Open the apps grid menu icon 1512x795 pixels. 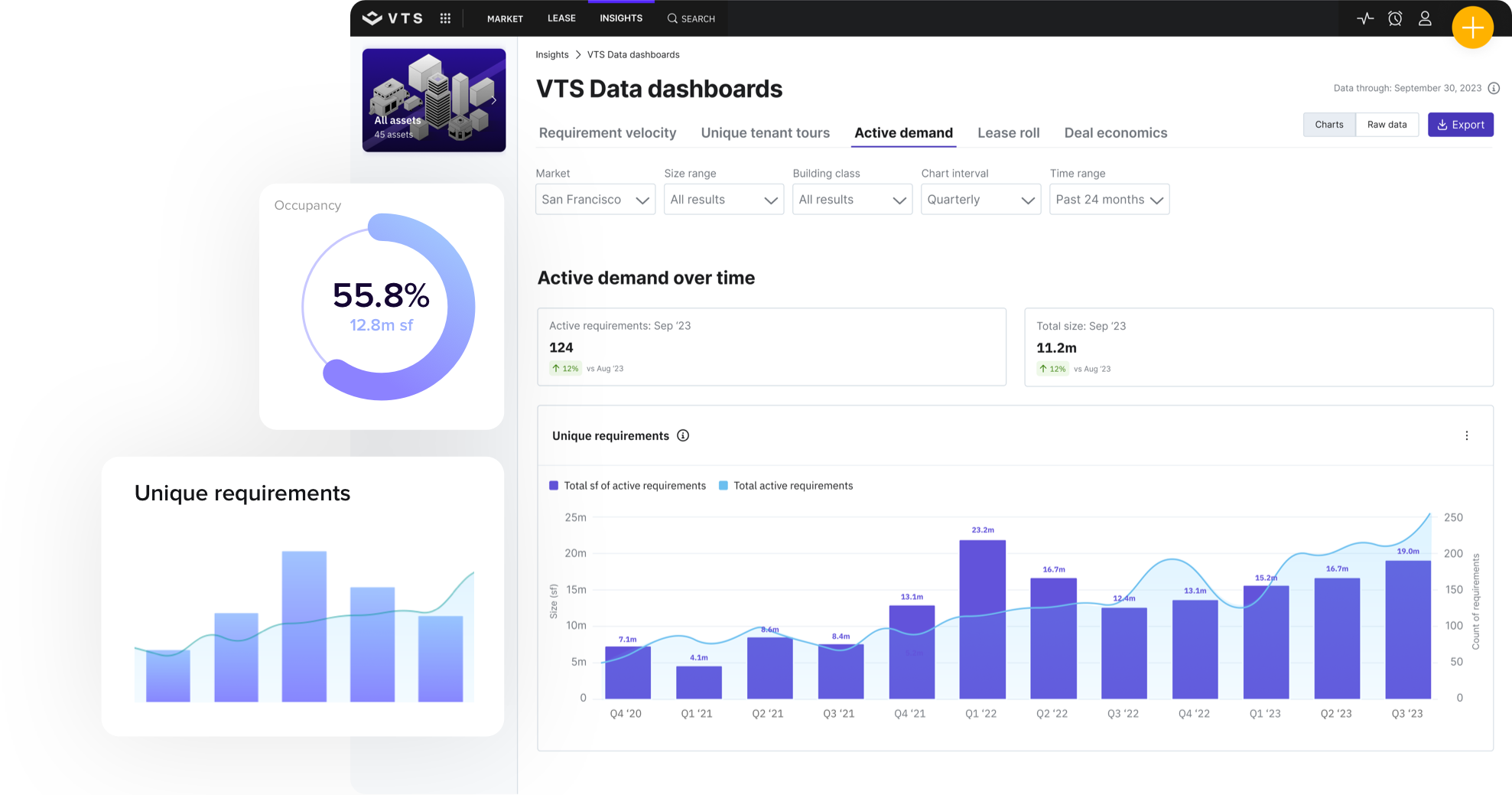tap(445, 18)
